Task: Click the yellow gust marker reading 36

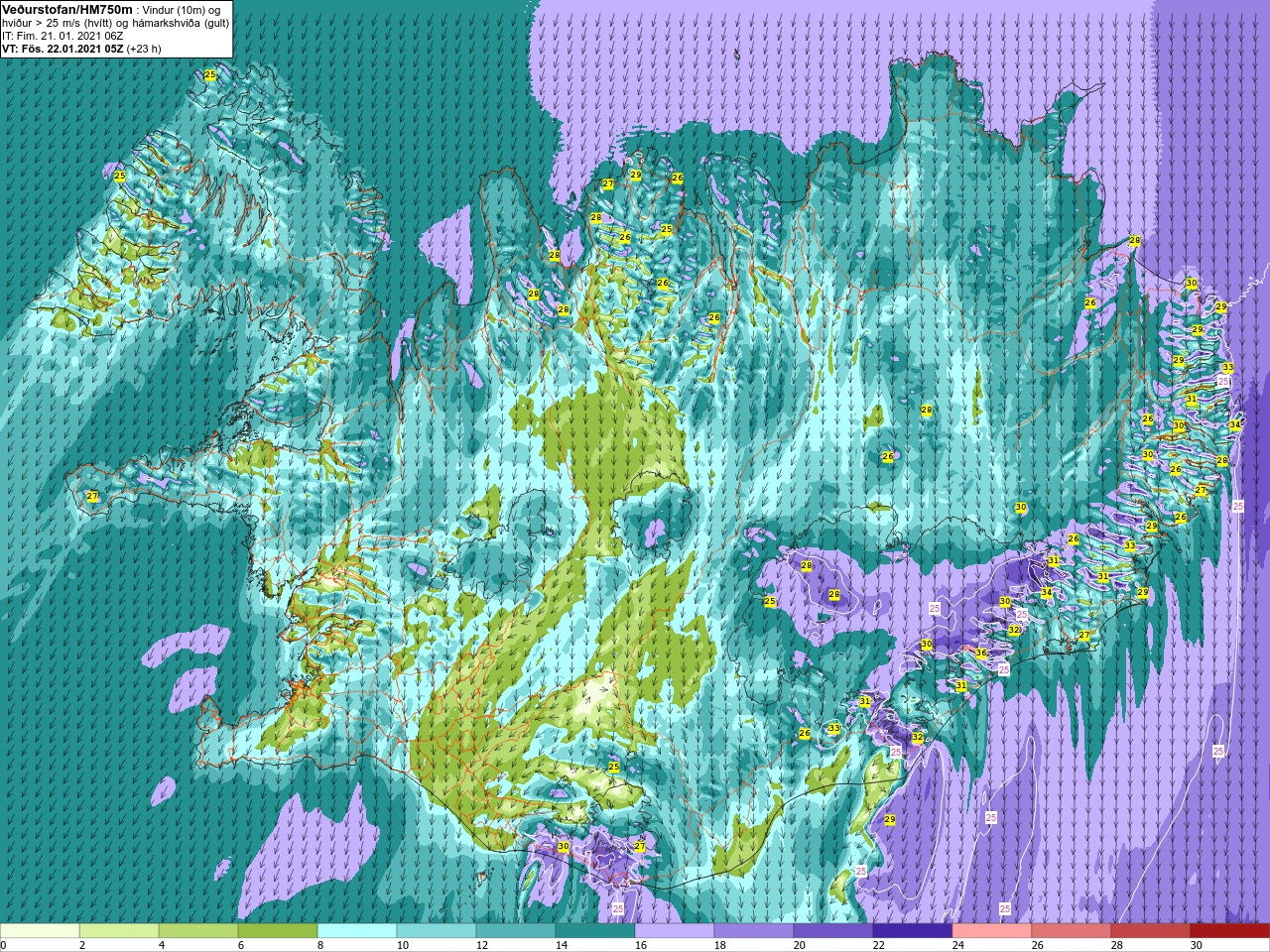Action: pos(980,653)
